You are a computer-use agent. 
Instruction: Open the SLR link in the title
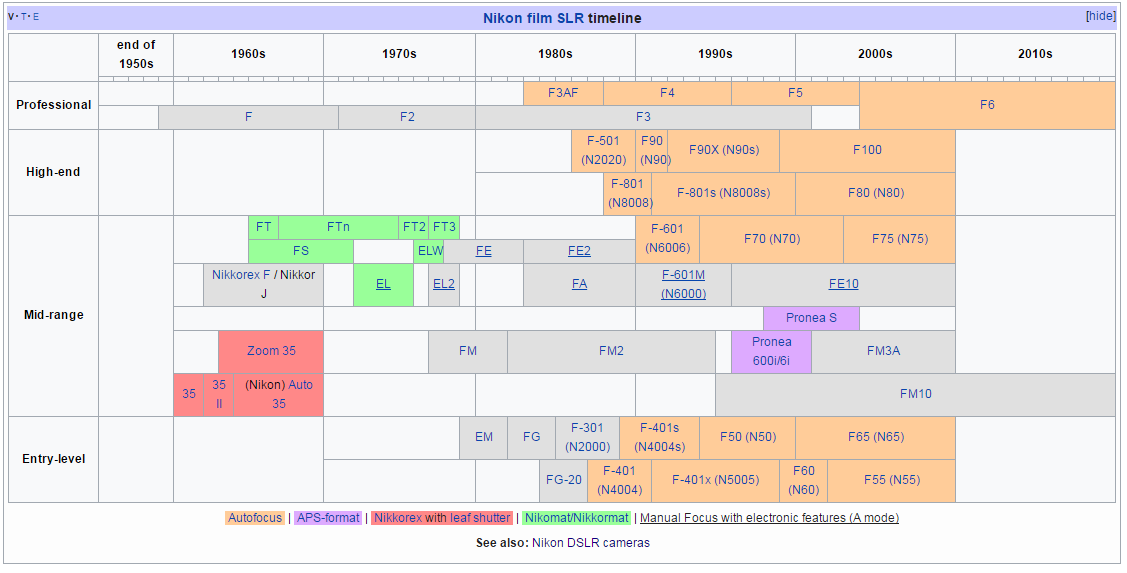571,18
